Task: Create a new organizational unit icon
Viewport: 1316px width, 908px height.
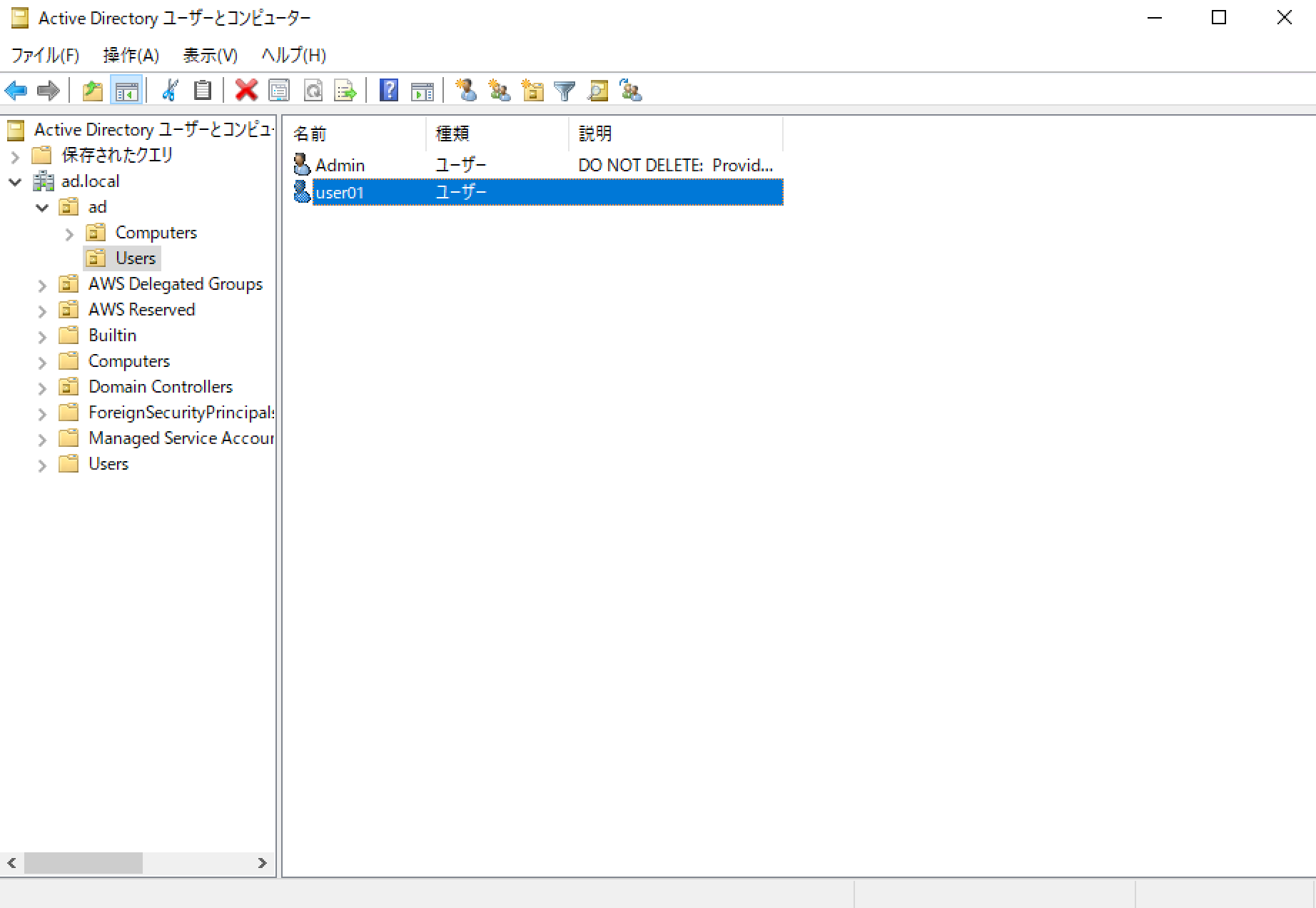Action: pyautogui.click(x=532, y=91)
